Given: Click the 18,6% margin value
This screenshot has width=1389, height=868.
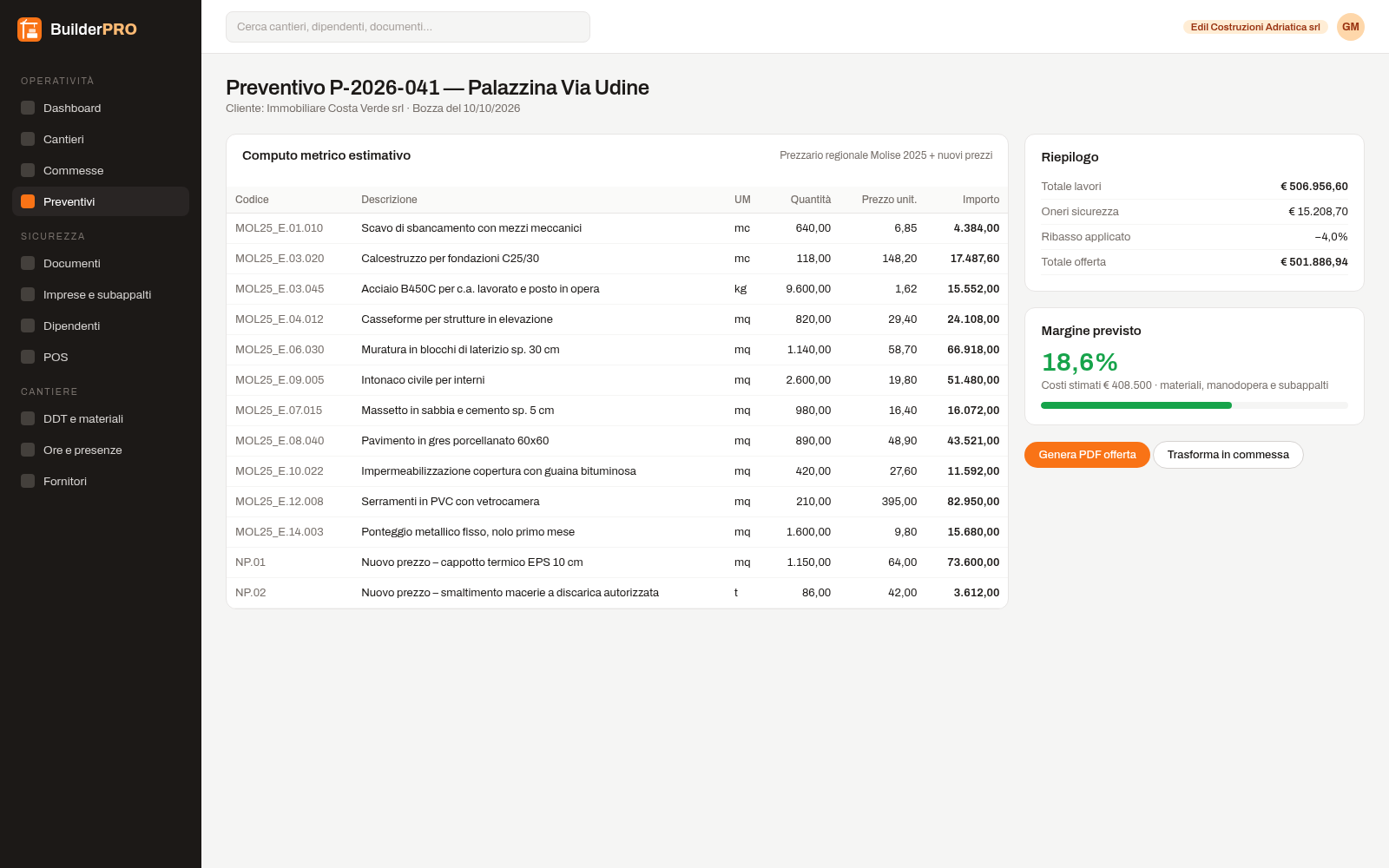Looking at the screenshot, I should pyautogui.click(x=1079, y=362).
